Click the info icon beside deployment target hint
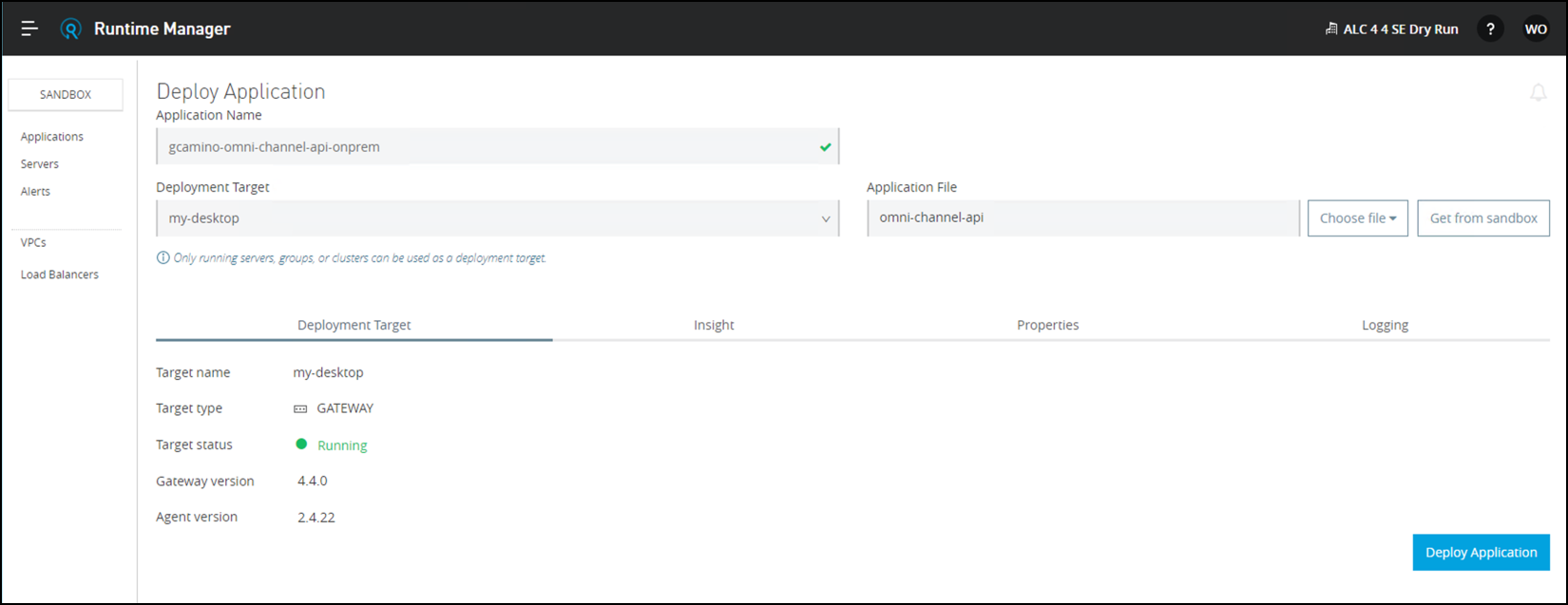 163,258
